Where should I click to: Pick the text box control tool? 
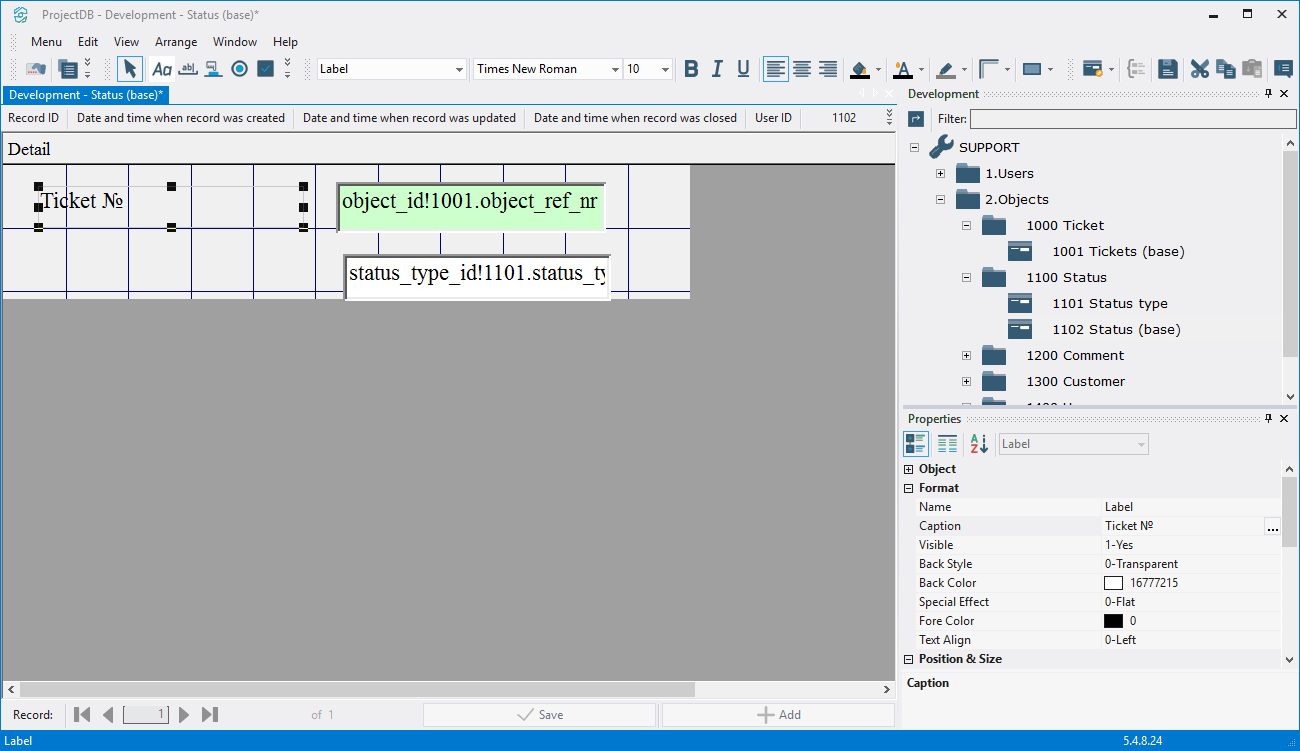tap(187, 69)
